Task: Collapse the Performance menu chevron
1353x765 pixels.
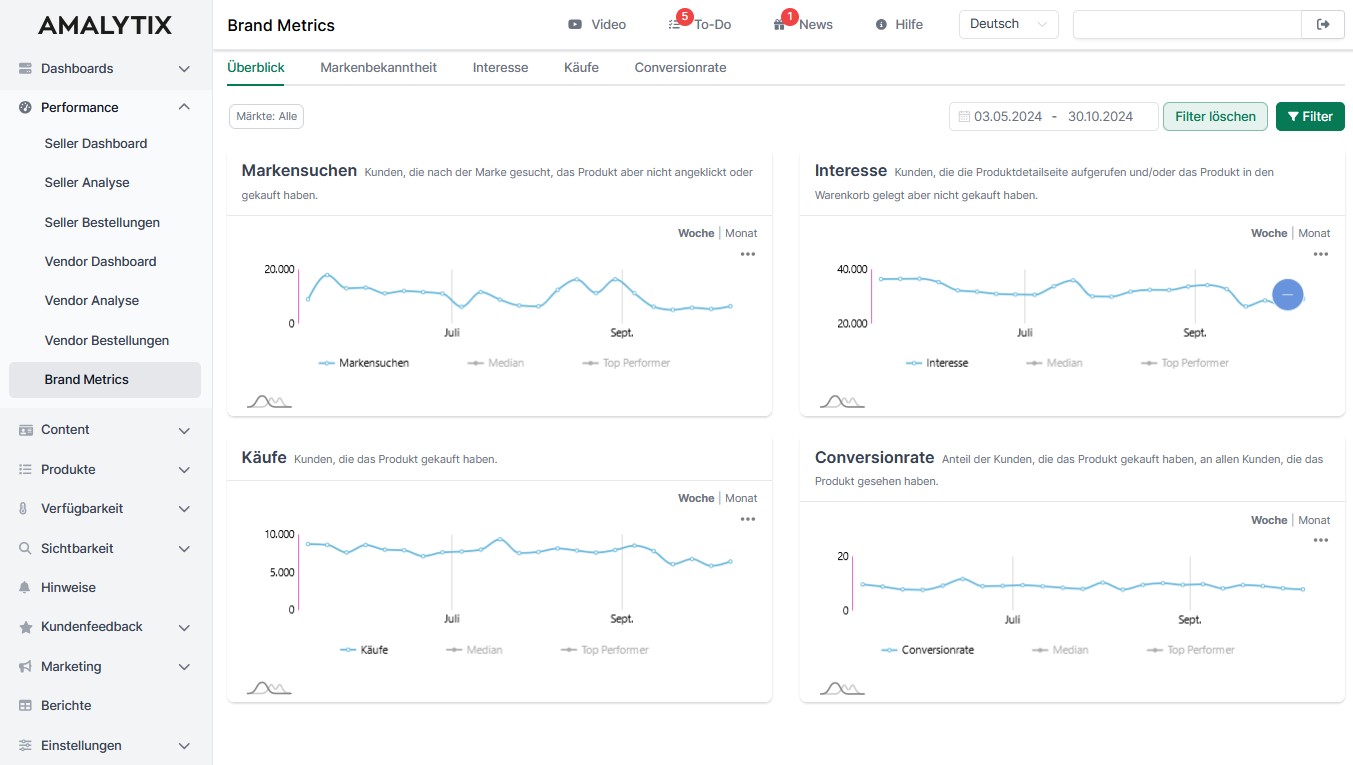Action: tap(184, 107)
